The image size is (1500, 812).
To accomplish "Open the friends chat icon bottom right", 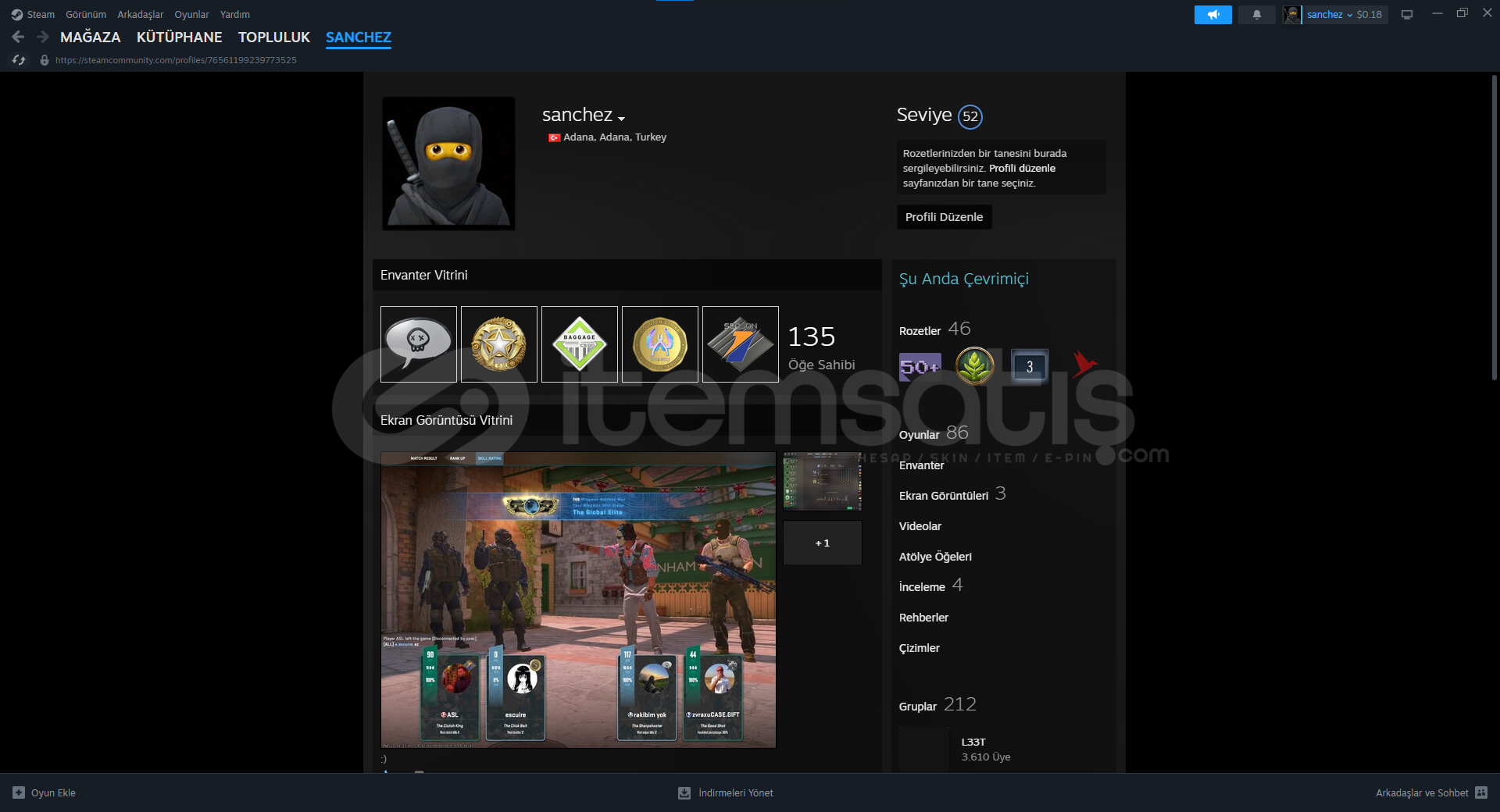I will (x=1481, y=792).
